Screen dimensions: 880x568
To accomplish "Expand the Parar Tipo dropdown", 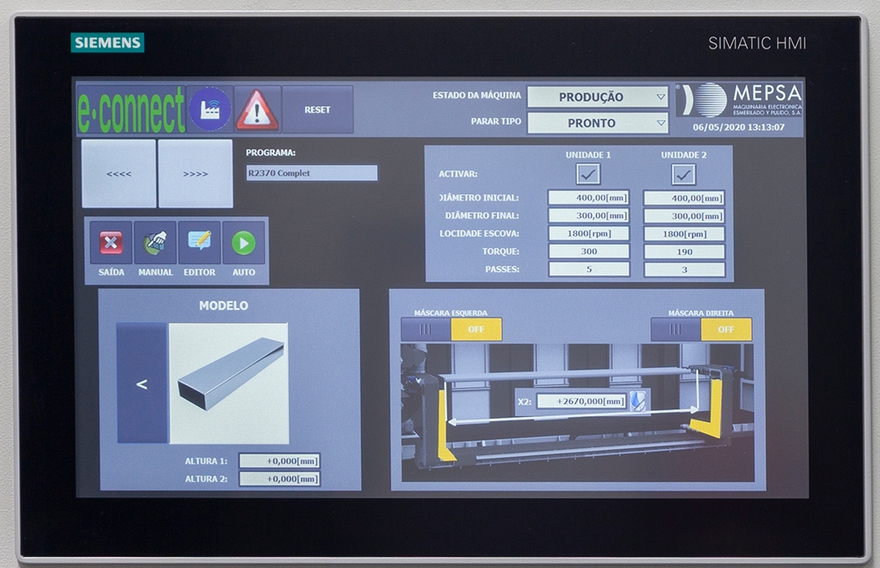I will pyautogui.click(x=598, y=123).
